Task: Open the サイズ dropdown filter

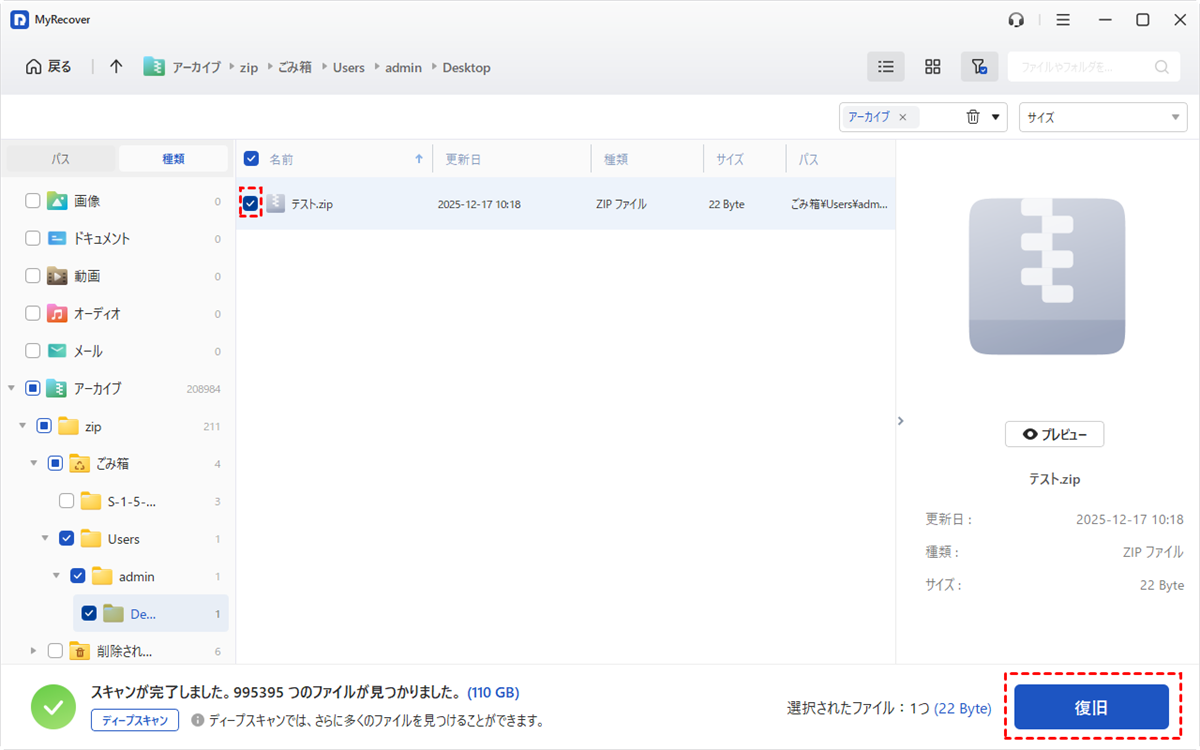Action: pyautogui.click(x=1102, y=117)
